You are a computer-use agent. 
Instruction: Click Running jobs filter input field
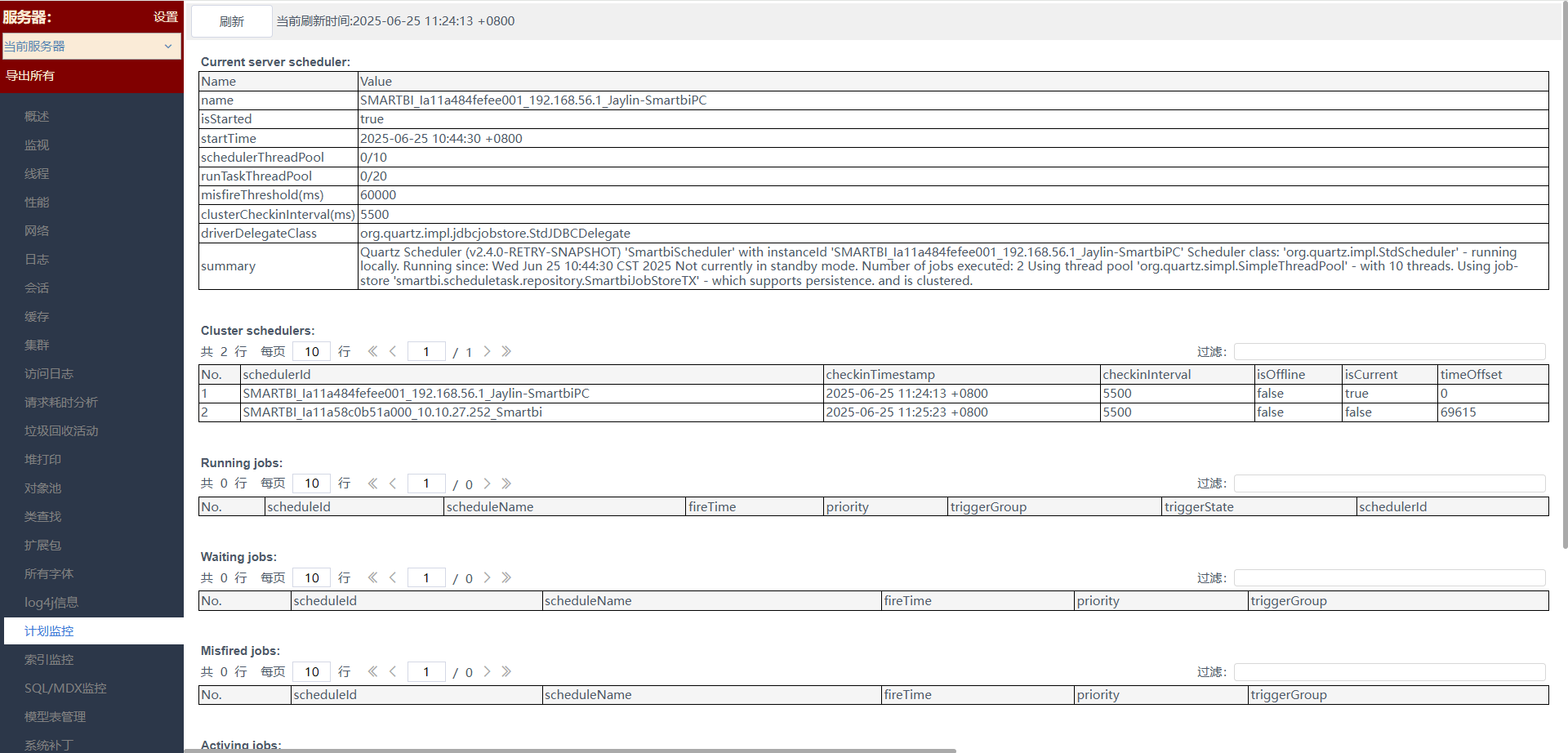[1389, 483]
